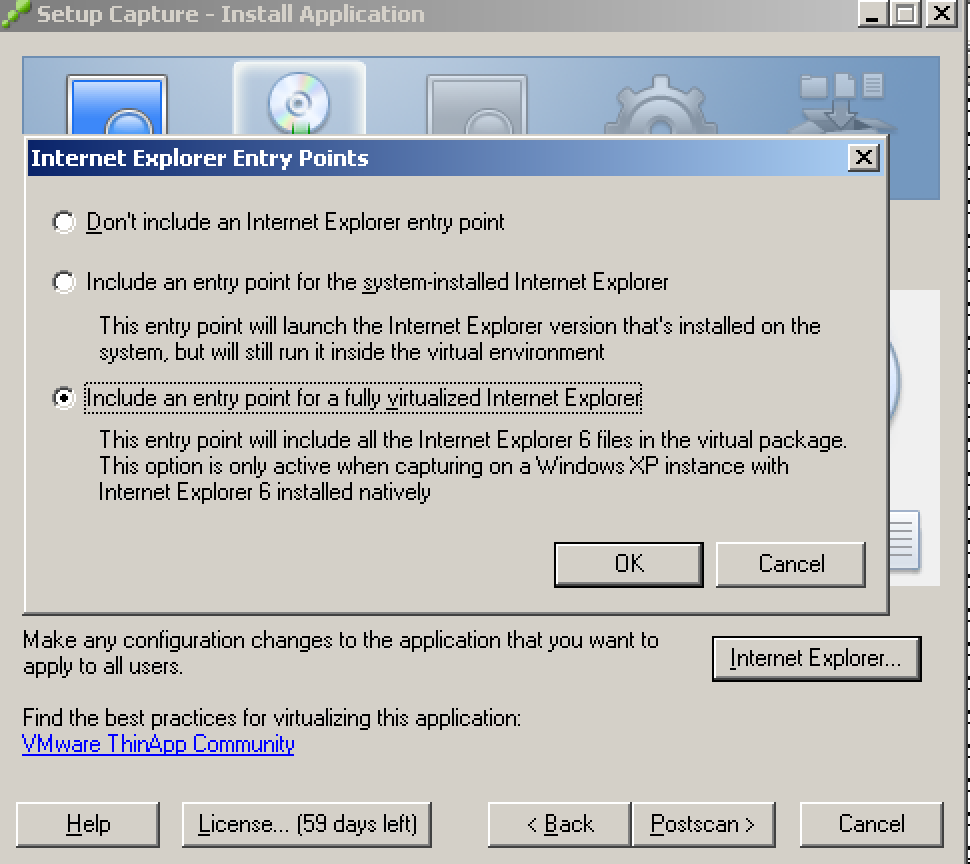Open License (59 days left) dialog

[x=307, y=824]
